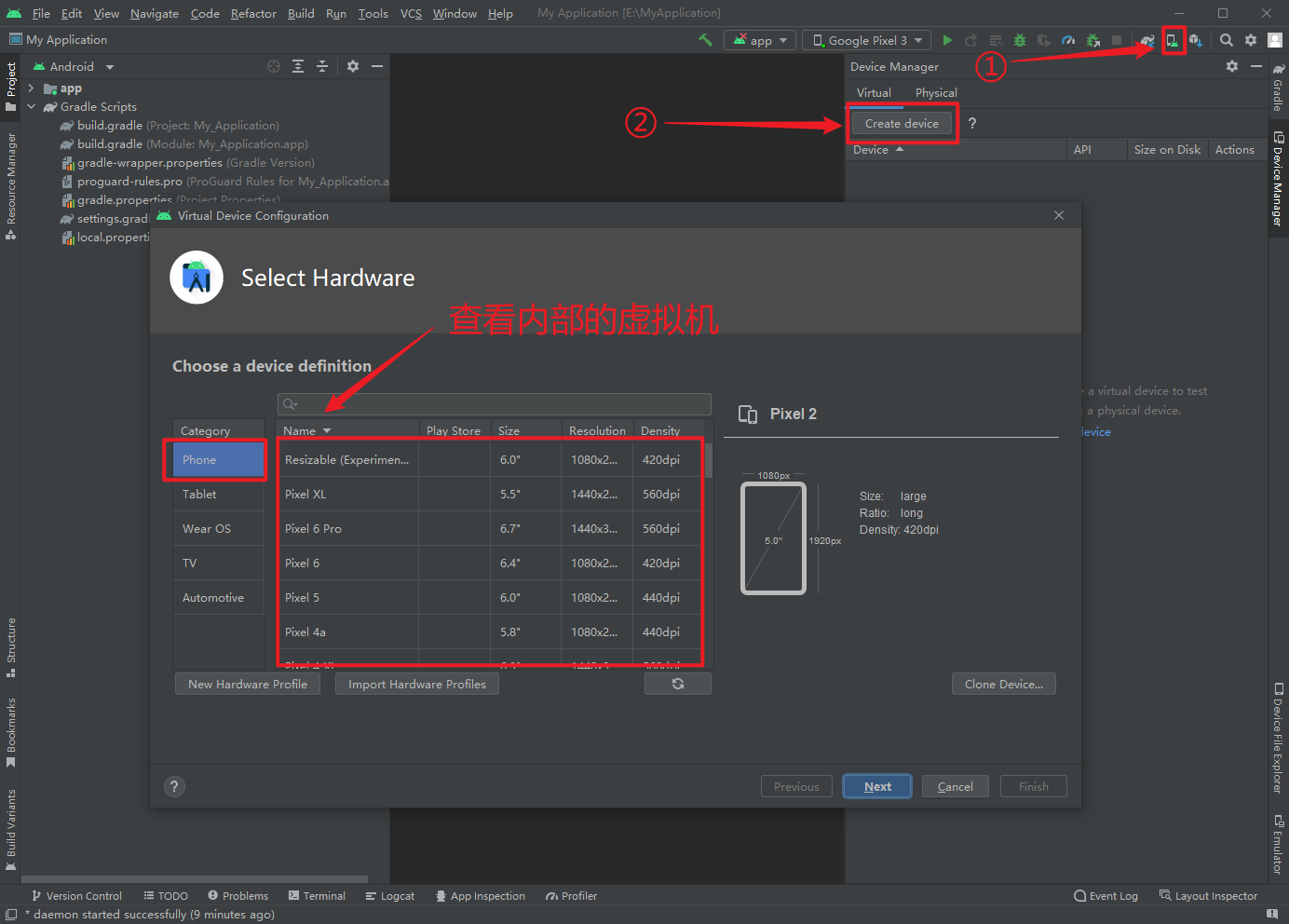Hide the Project tool window
The height and width of the screenshot is (924, 1289).
(377, 66)
